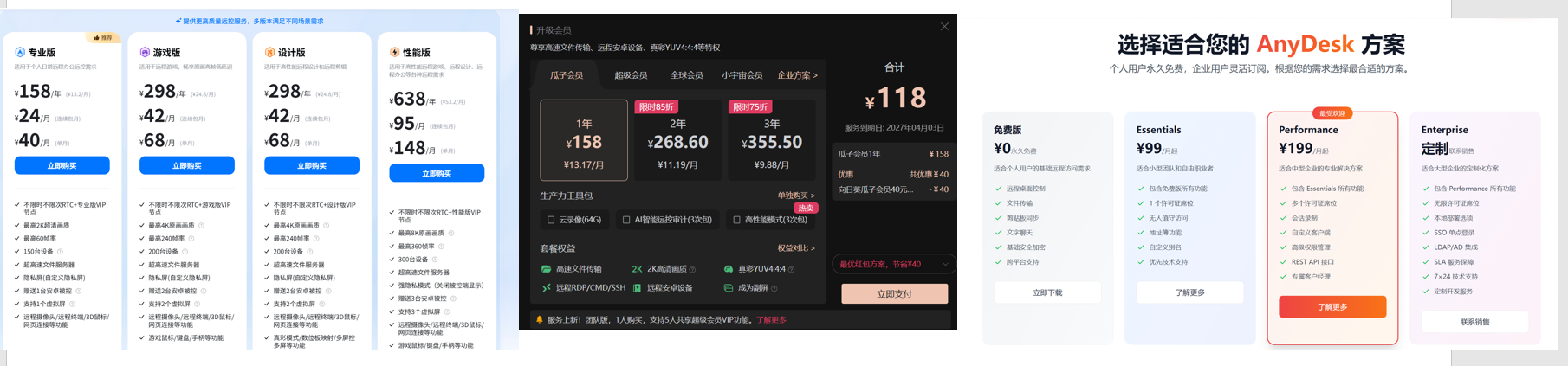Viewport: 1568px width, 366px height.
Task: Click the 限时85折 discount tag
Action: [656, 107]
